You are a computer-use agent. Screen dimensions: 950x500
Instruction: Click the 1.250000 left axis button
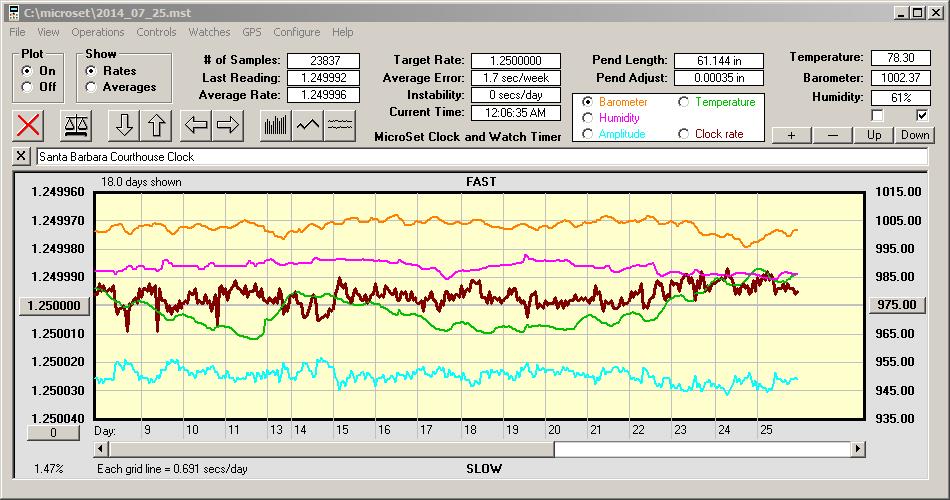(x=54, y=305)
